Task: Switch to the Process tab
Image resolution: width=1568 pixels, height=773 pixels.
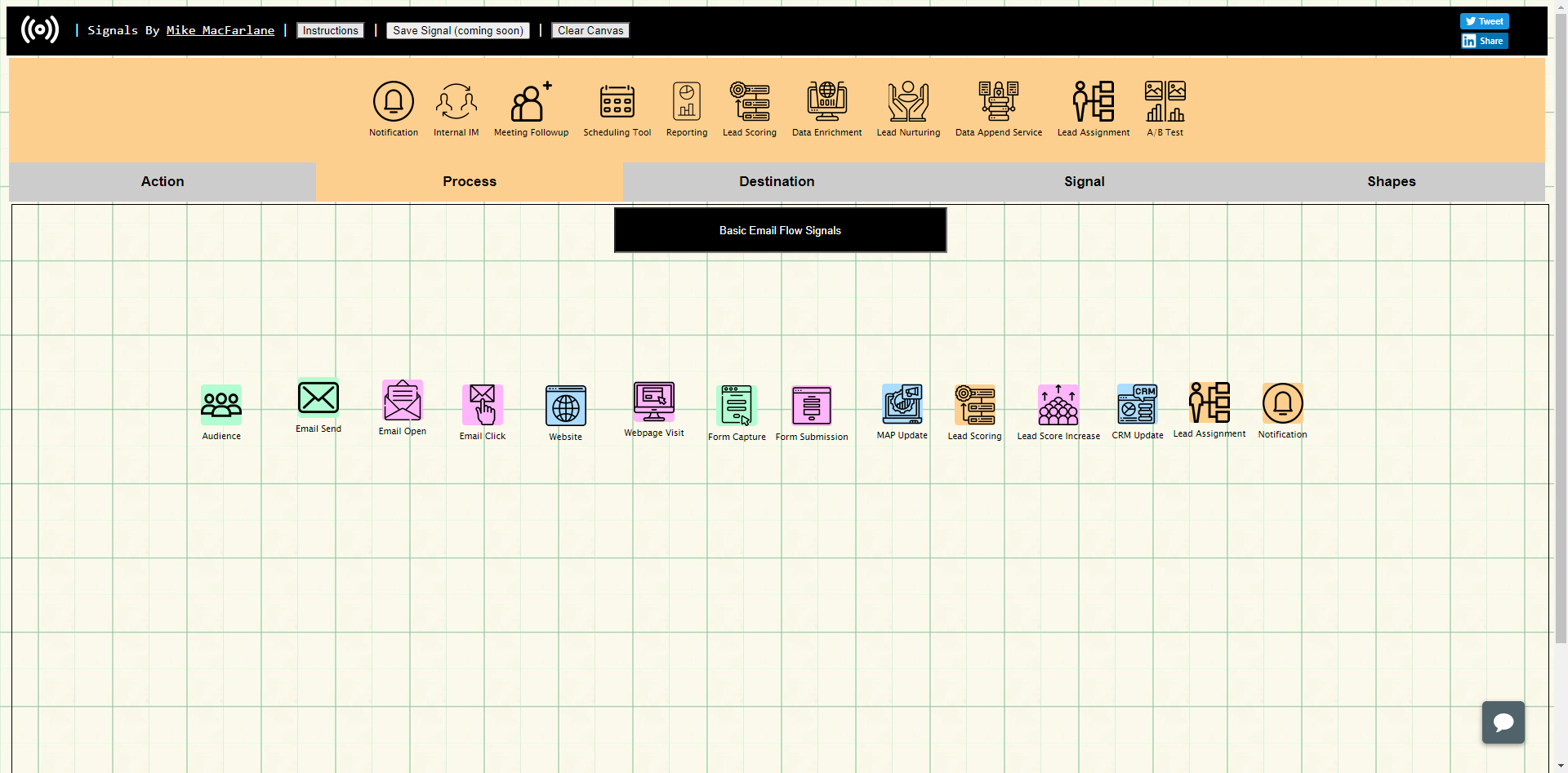Action: coord(470,181)
